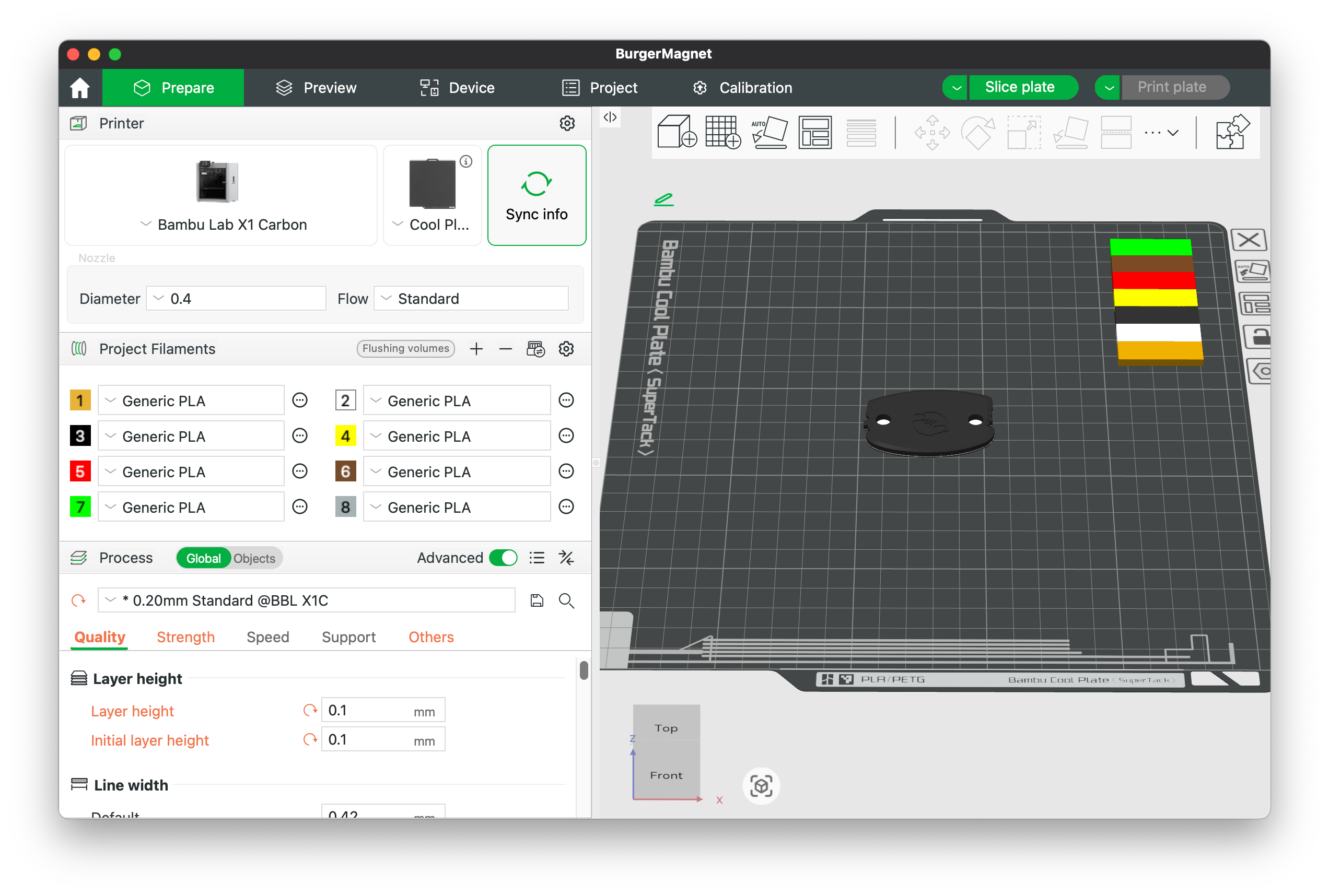Reset Layer height to default value

pos(310,710)
